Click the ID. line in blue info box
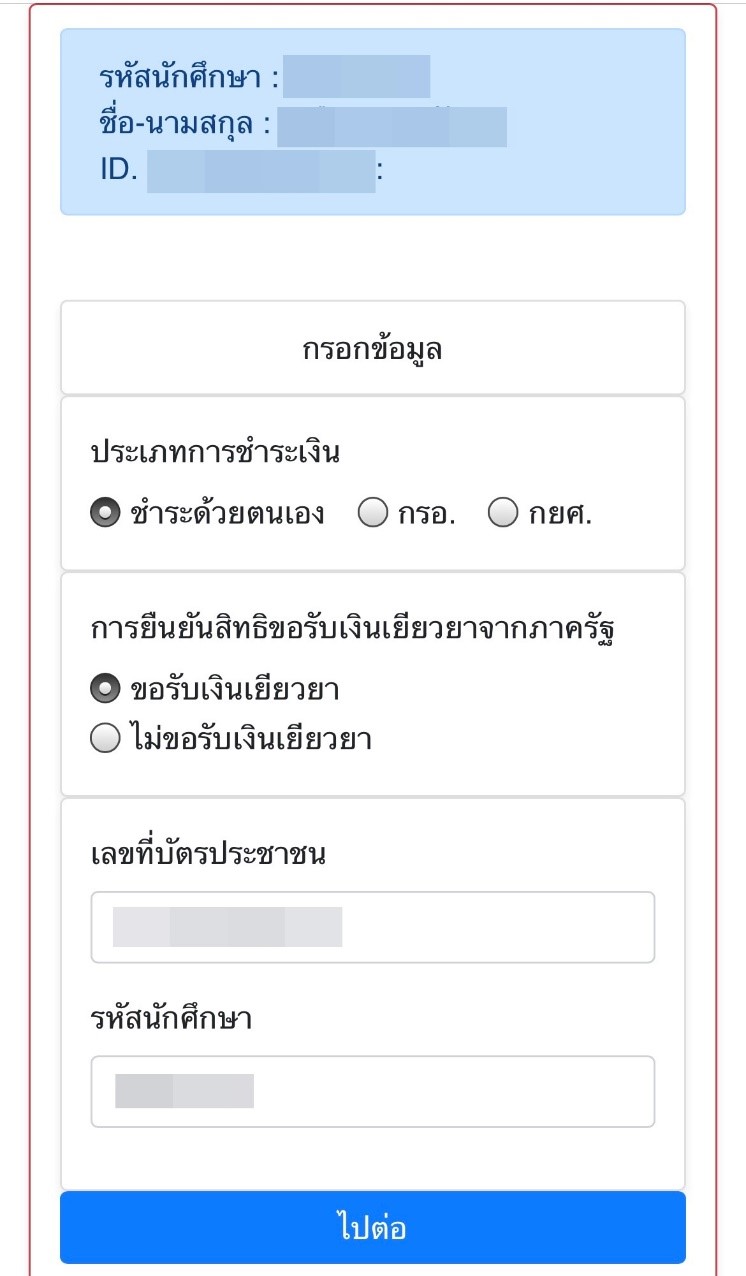Viewport: 746px width, 1276px height. click(241, 170)
